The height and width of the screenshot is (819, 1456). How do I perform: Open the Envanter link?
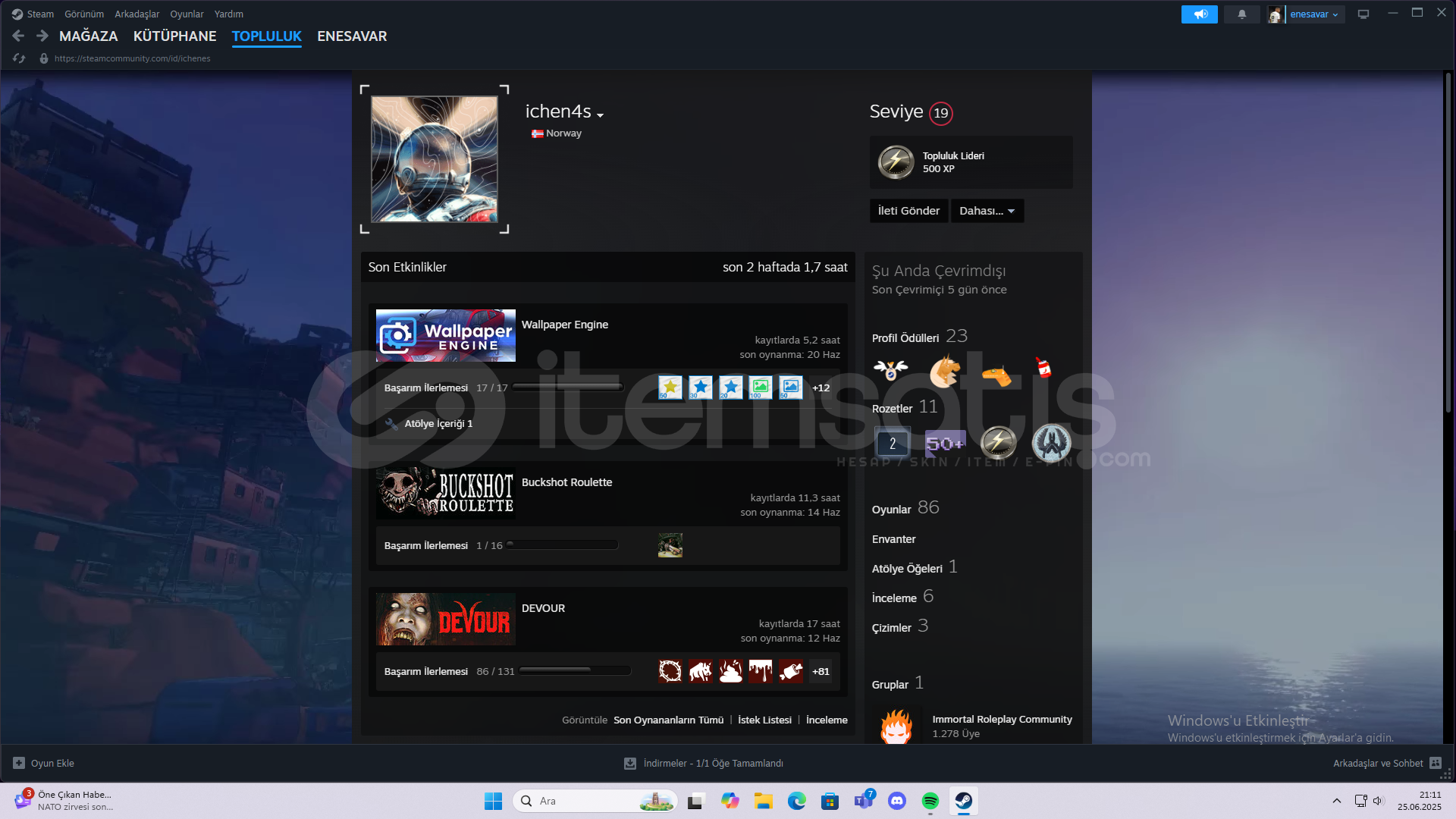(893, 539)
